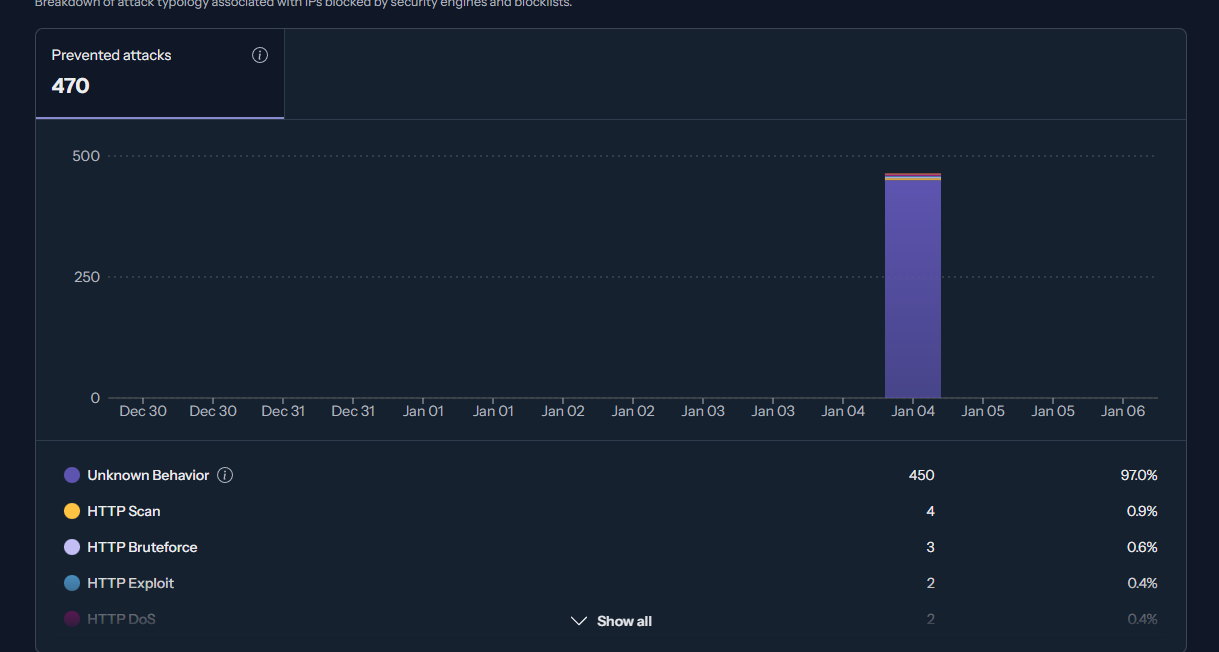Click the 470 prevented attacks count

tap(70, 86)
